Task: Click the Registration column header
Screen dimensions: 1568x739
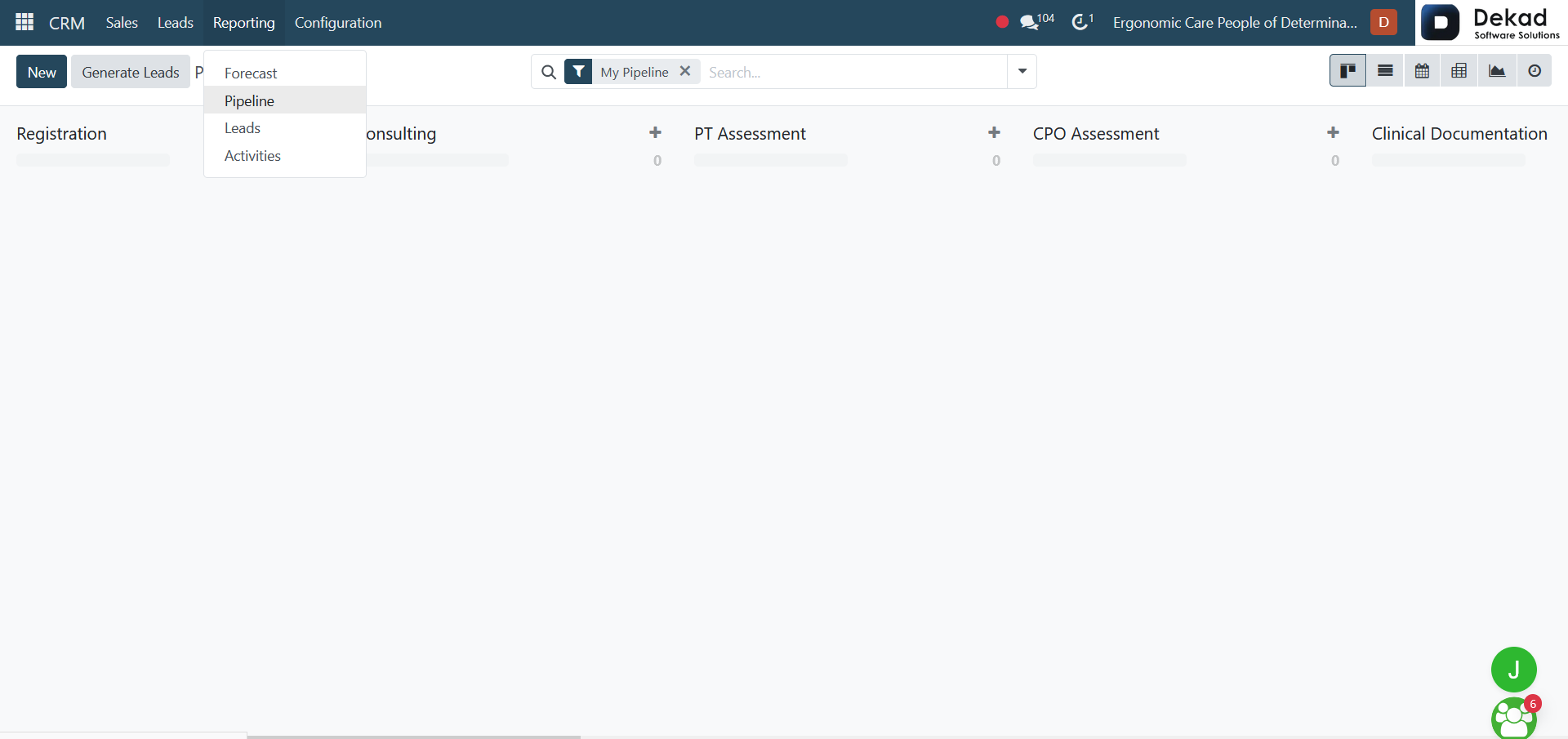Action: (61, 133)
